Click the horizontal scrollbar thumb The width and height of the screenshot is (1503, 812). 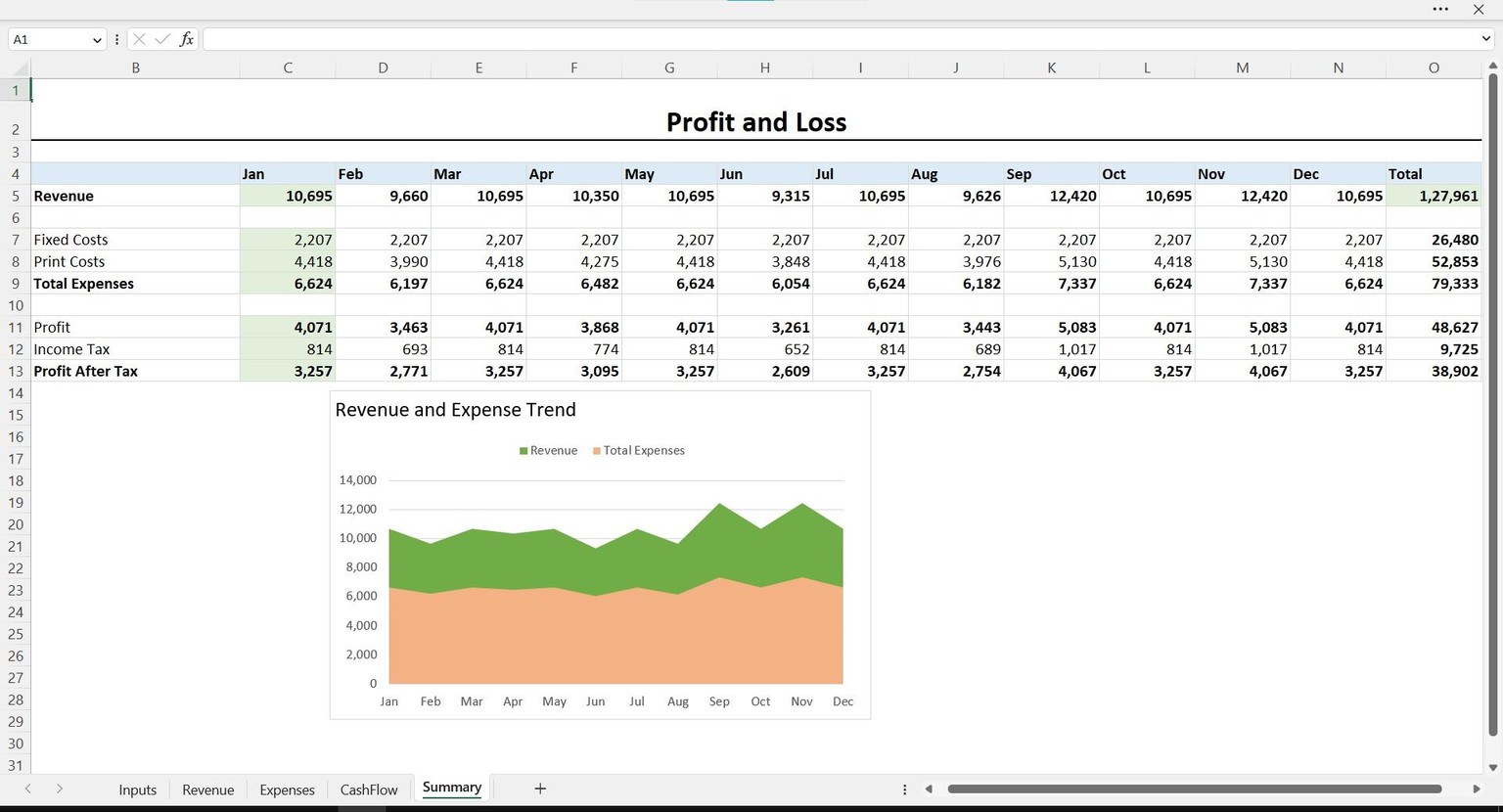coord(1195,789)
